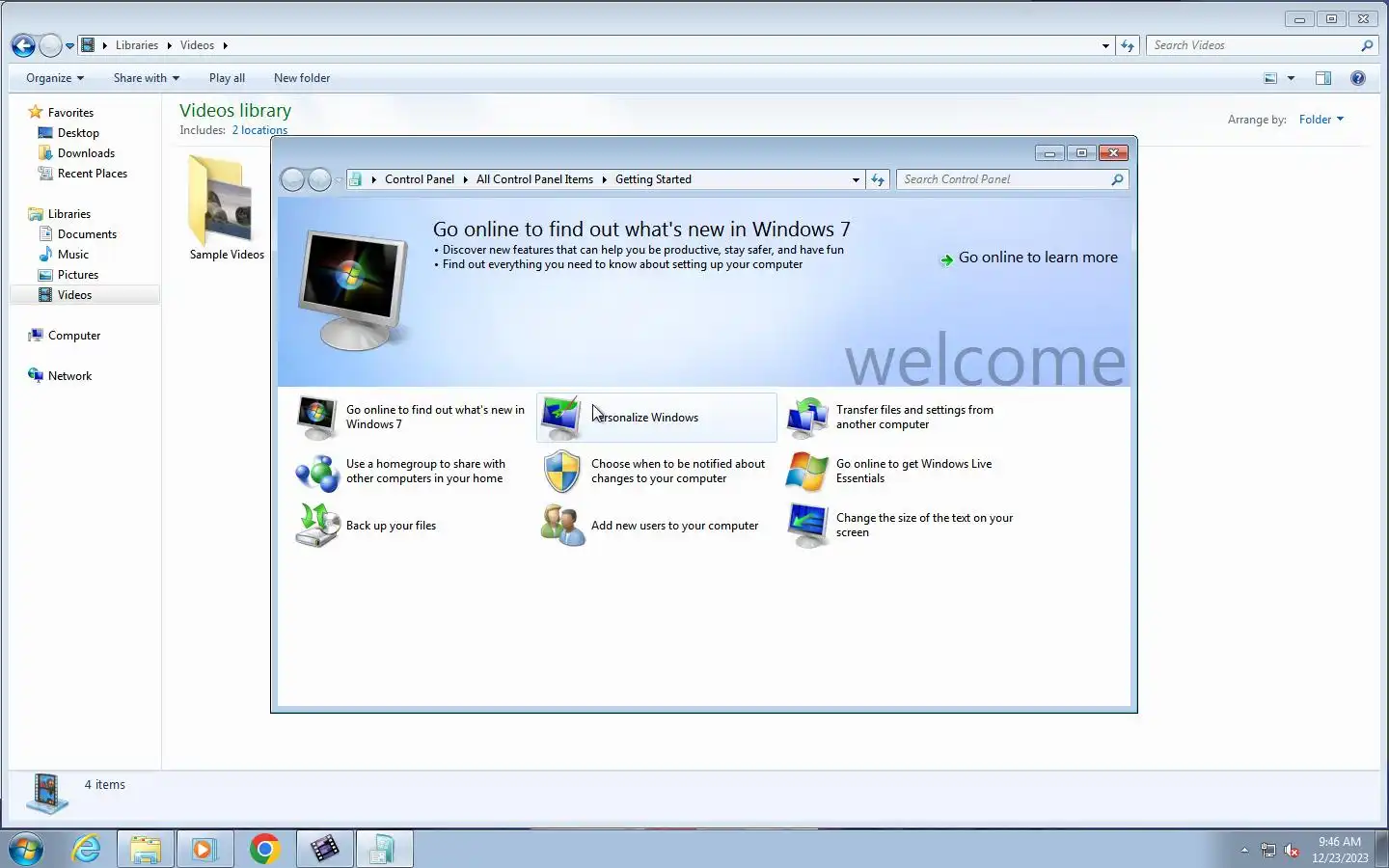Image resolution: width=1389 pixels, height=868 pixels.
Task: Click the 2 locations link
Action: (x=259, y=130)
